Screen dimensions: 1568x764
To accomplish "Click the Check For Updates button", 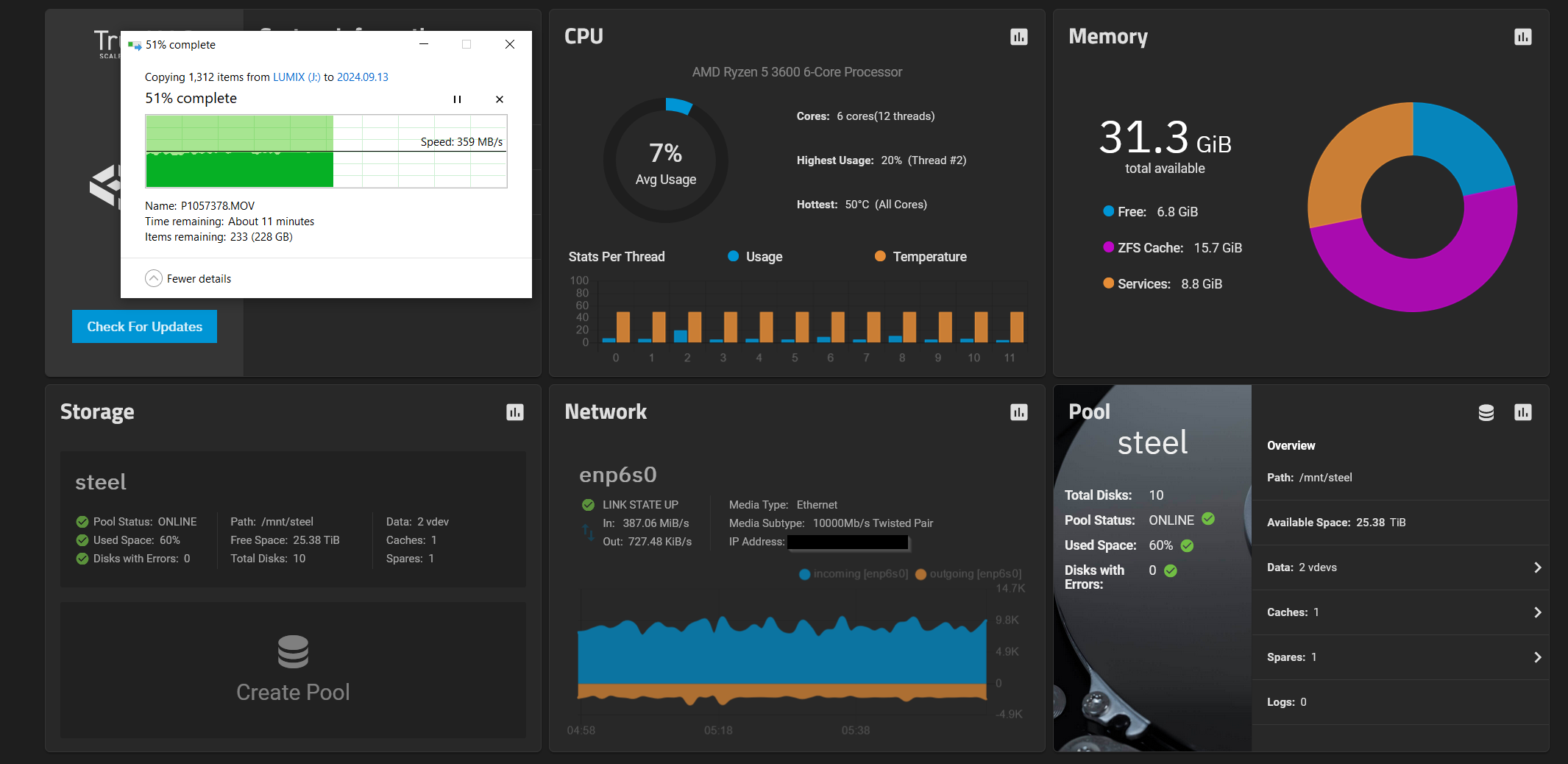I will [x=144, y=327].
